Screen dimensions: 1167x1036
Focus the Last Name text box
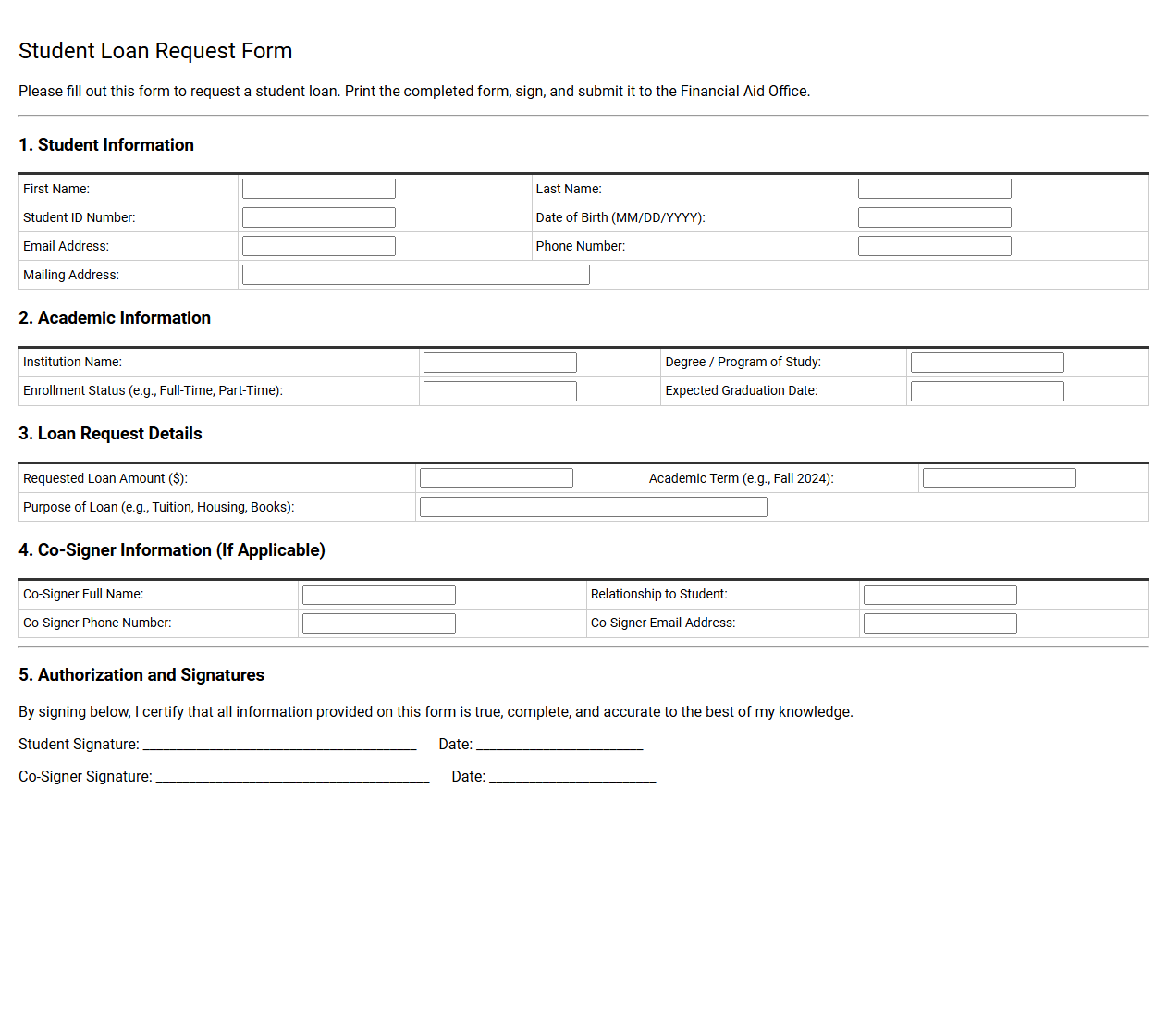point(935,189)
